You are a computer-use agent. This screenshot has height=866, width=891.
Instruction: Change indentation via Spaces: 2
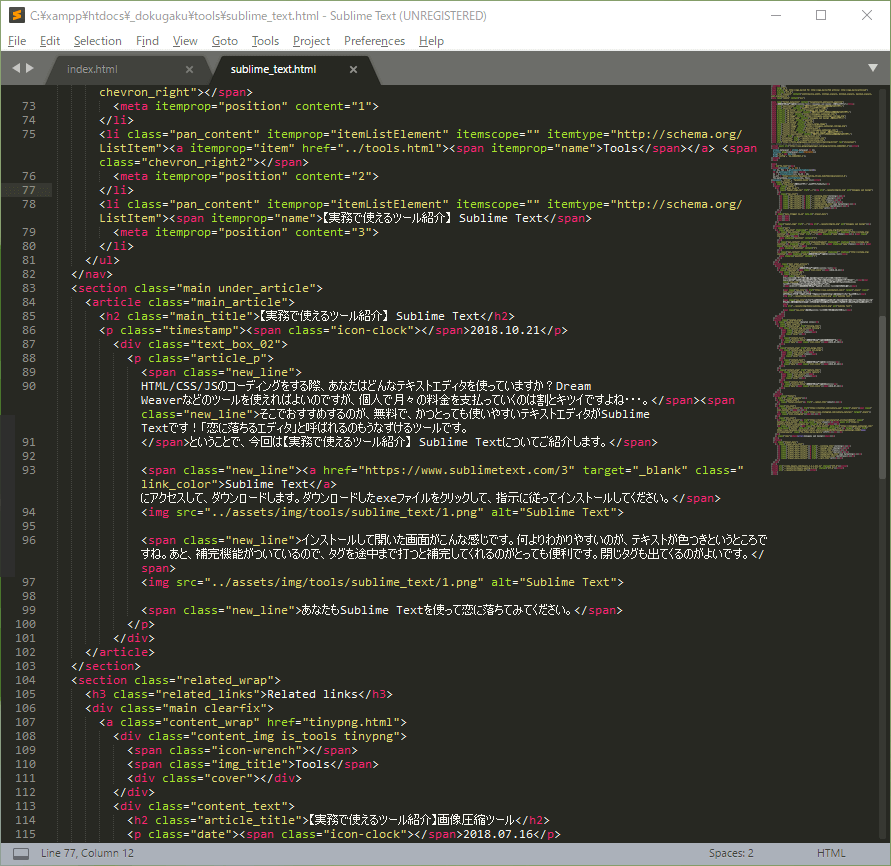731,853
